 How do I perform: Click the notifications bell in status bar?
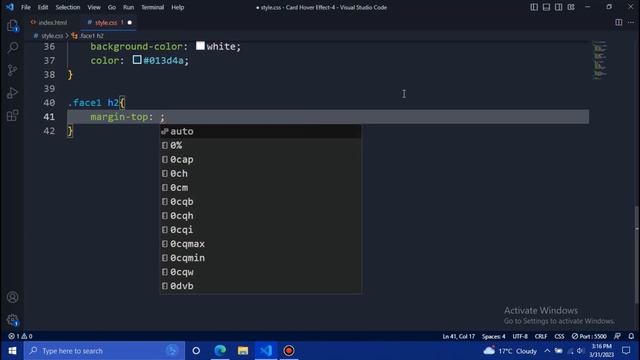(631, 336)
